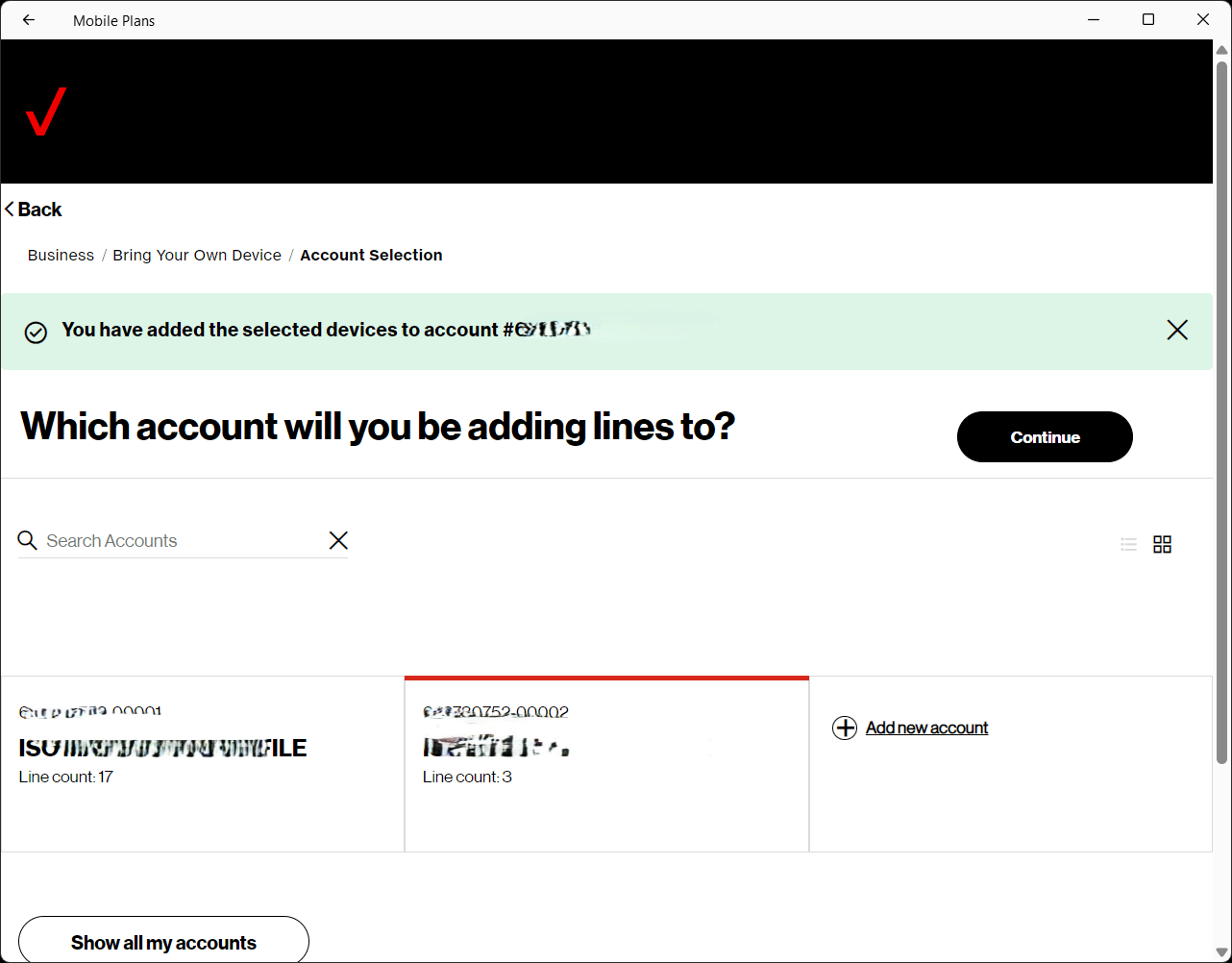Click the plus icon for new account
1232x963 pixels.
[844, 728]
